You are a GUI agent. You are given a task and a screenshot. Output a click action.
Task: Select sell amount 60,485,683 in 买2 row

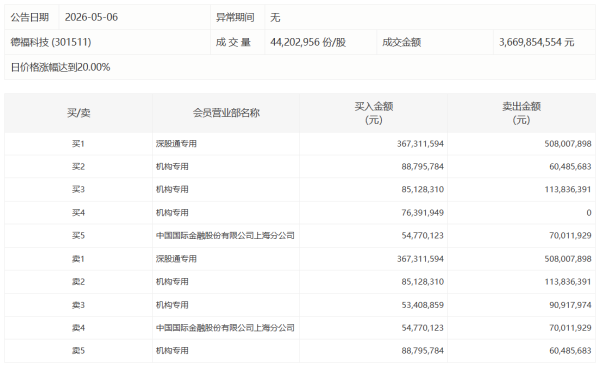coord(570,167)
